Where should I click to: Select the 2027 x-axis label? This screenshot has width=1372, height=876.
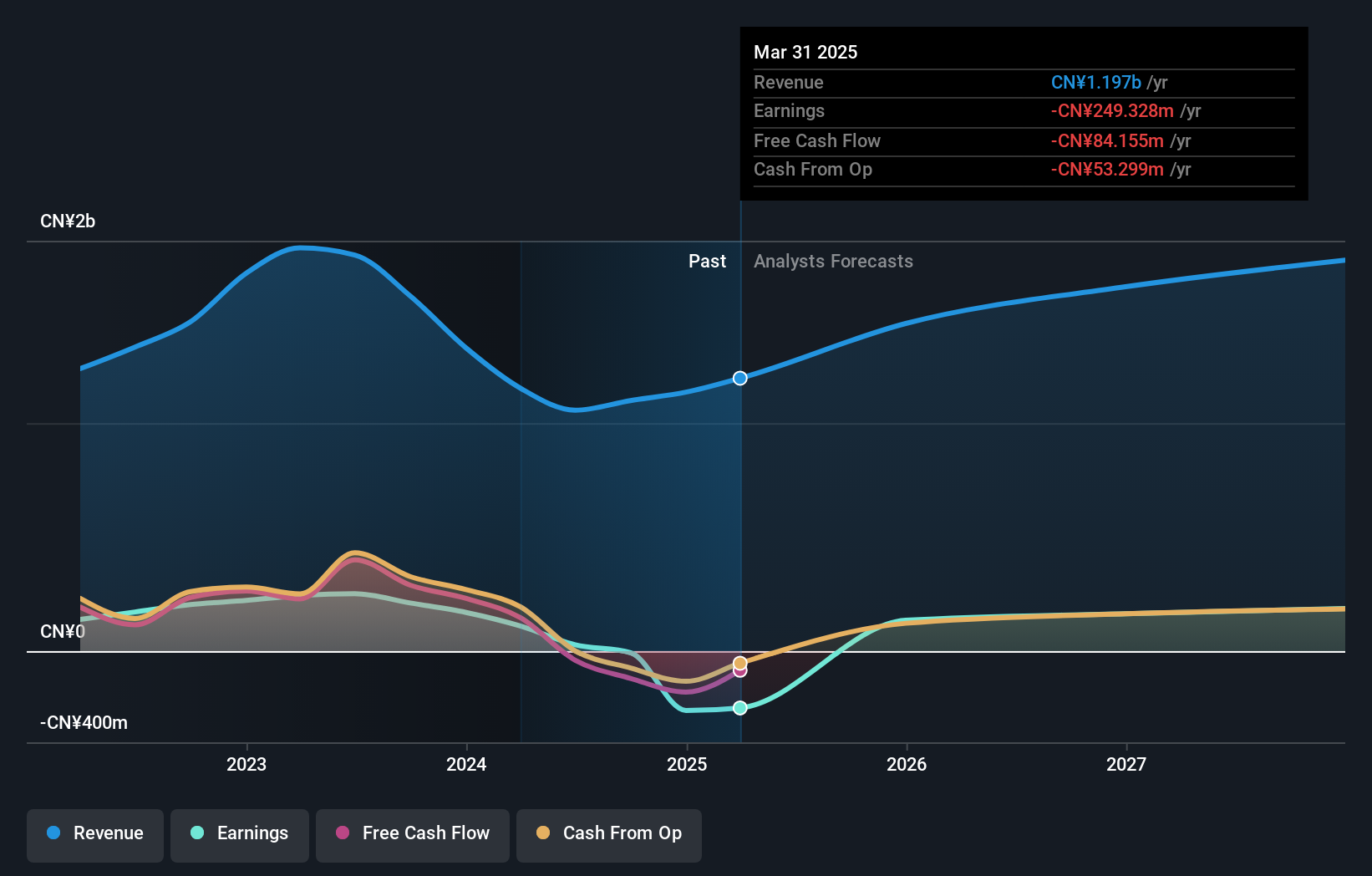click(1126, 764)
